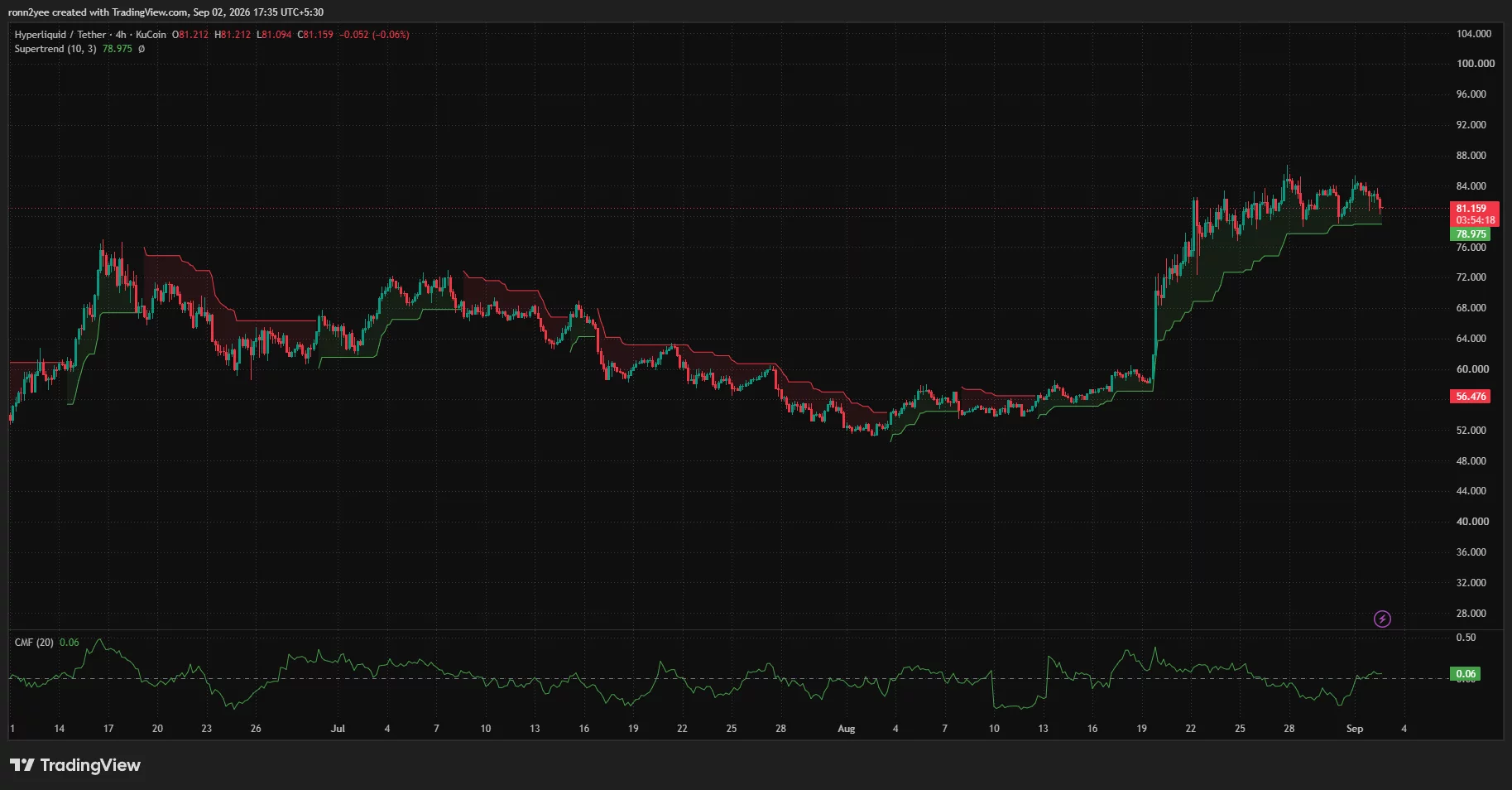
Task: Click the green CMF value label 0.06
Action: click(1466, 674)
